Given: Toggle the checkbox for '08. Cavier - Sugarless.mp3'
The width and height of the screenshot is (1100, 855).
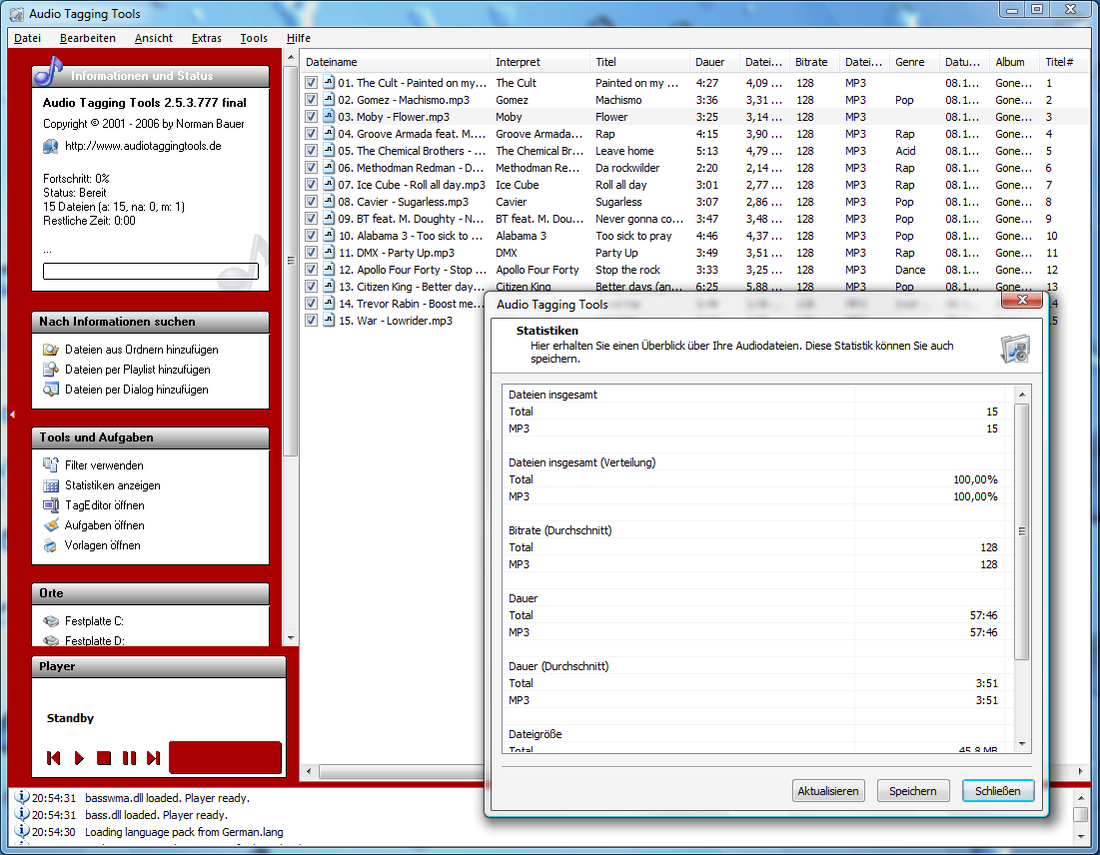Looking at the screenshot, I should (311, 202).
